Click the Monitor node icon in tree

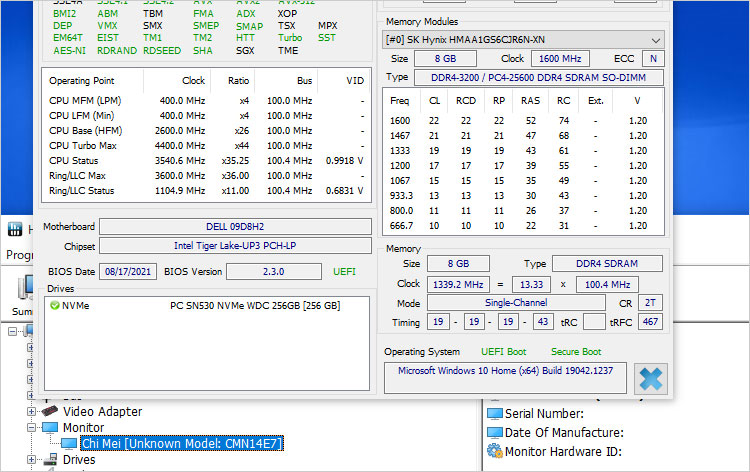[x=49, y=427]
